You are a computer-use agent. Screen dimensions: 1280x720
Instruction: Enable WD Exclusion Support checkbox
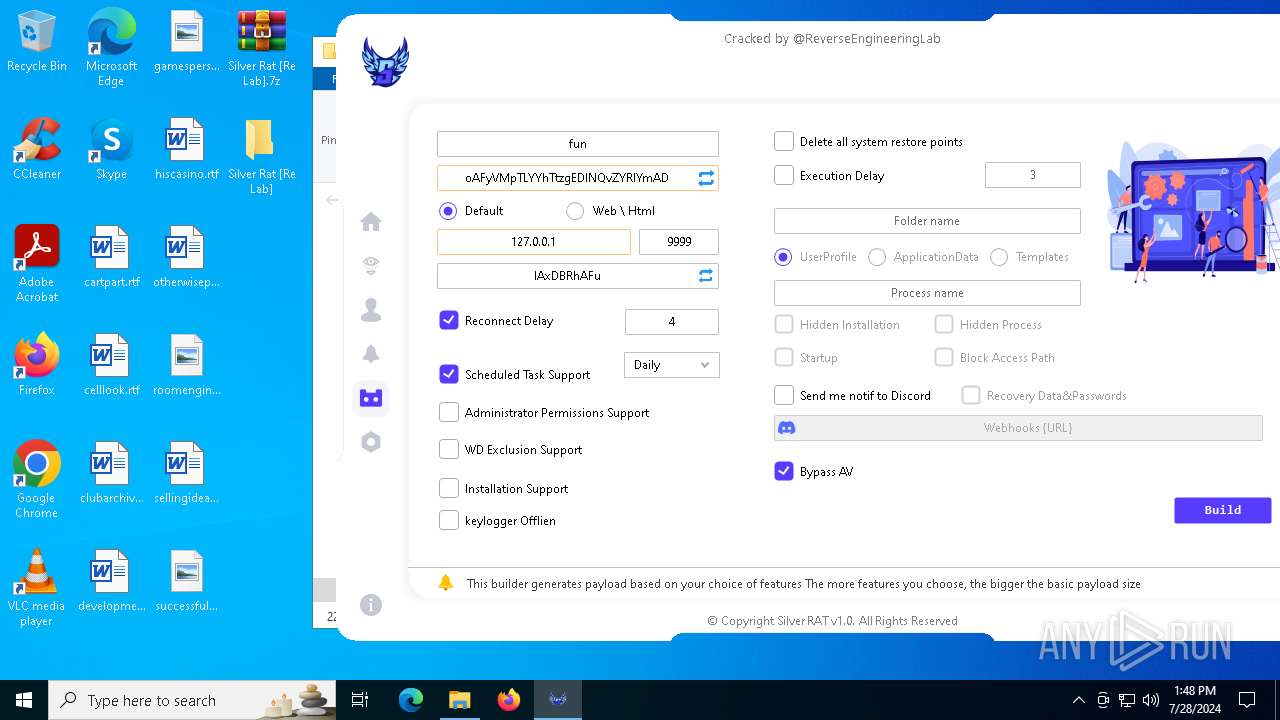pos(449,449)
